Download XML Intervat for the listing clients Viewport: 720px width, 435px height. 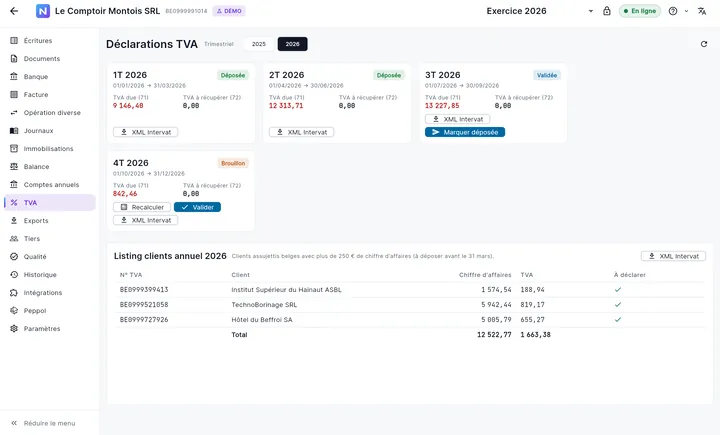point(673,256)
